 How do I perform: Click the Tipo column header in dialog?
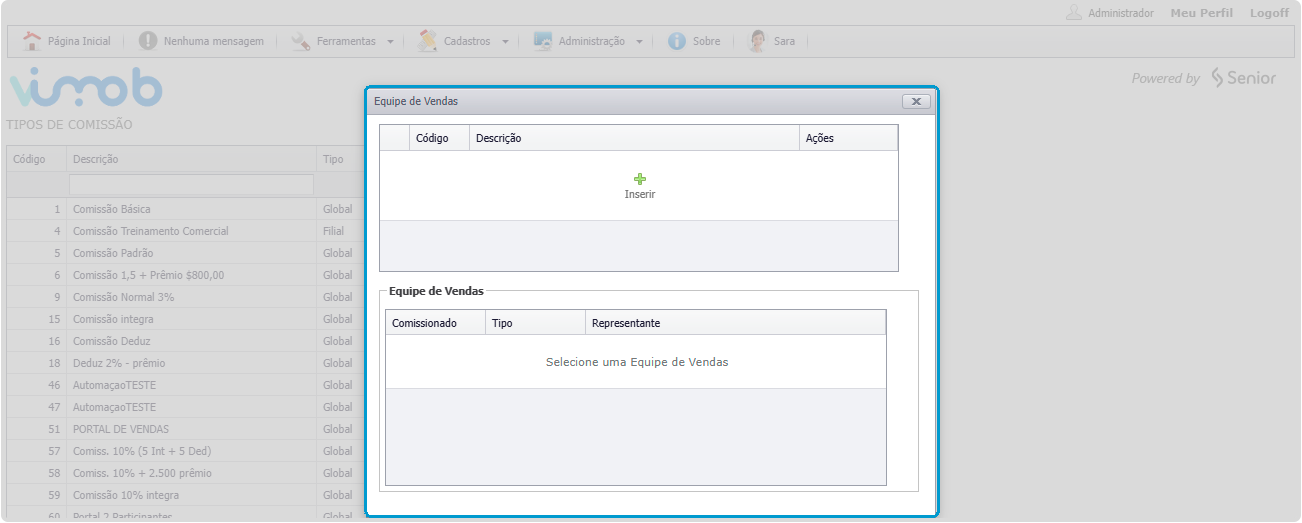536,323
